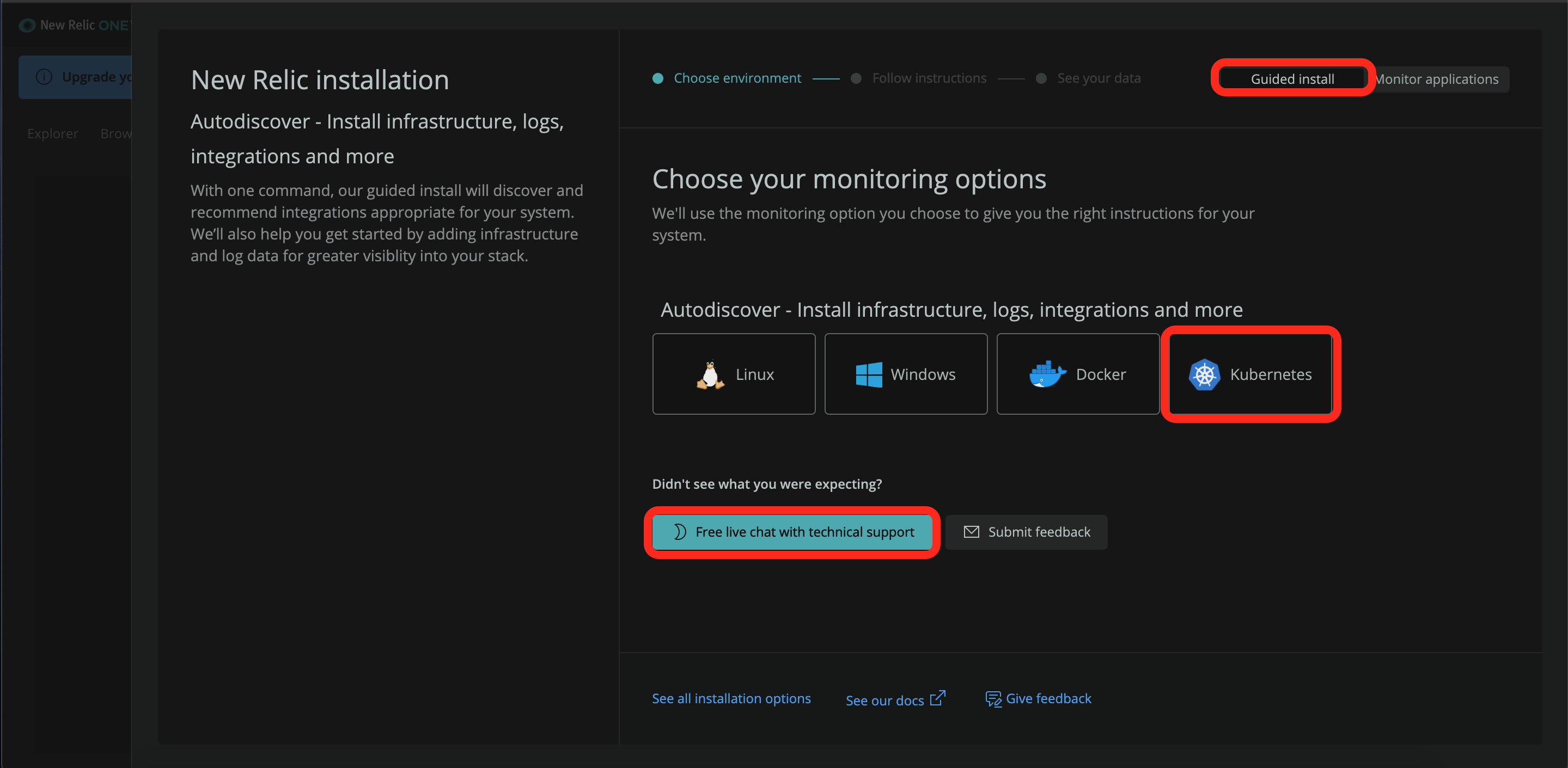1568x768 pixels.
Task: Choose the Windows environment card
Action: point(905,373)
